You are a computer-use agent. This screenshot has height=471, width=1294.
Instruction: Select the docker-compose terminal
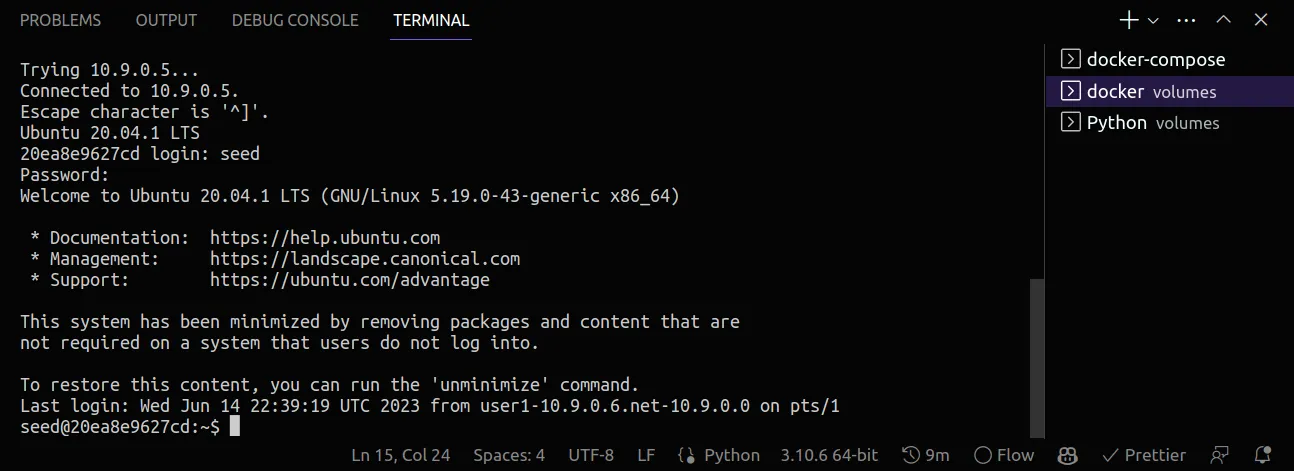(1155, 59)
